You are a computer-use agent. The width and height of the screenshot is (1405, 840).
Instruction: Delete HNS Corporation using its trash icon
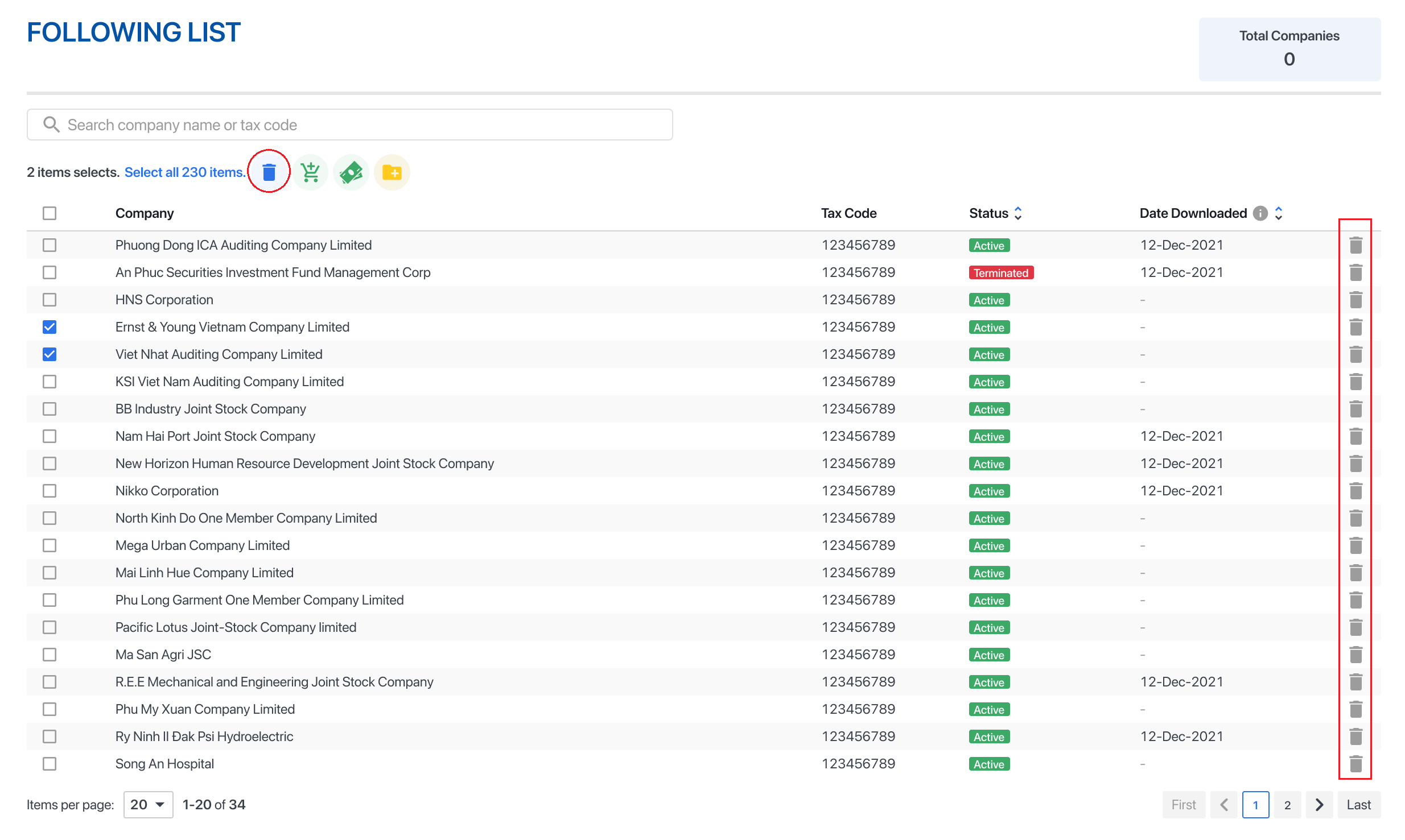pyautogui.click(x=1355, y=300)
